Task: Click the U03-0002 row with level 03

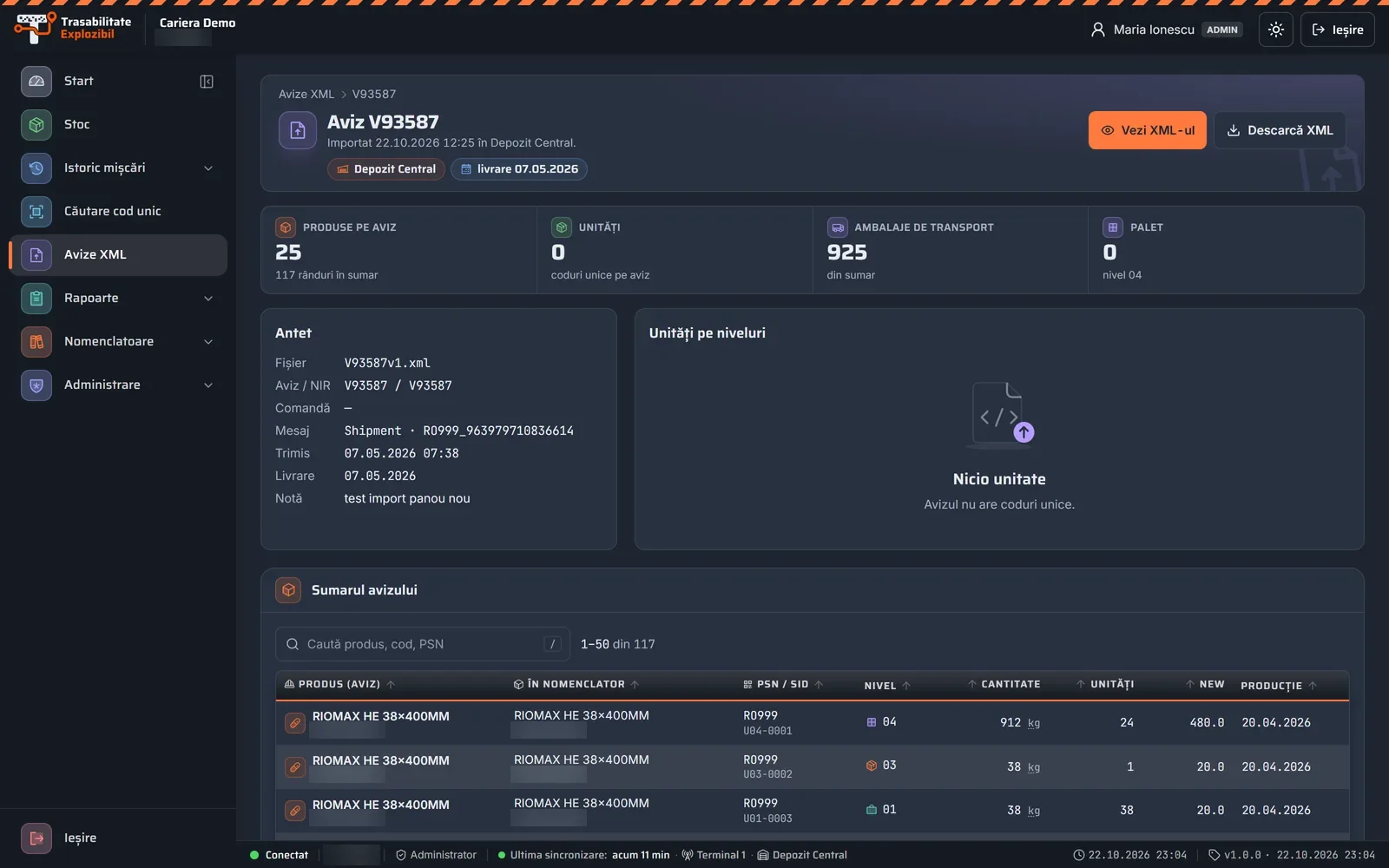Action: 813,766
